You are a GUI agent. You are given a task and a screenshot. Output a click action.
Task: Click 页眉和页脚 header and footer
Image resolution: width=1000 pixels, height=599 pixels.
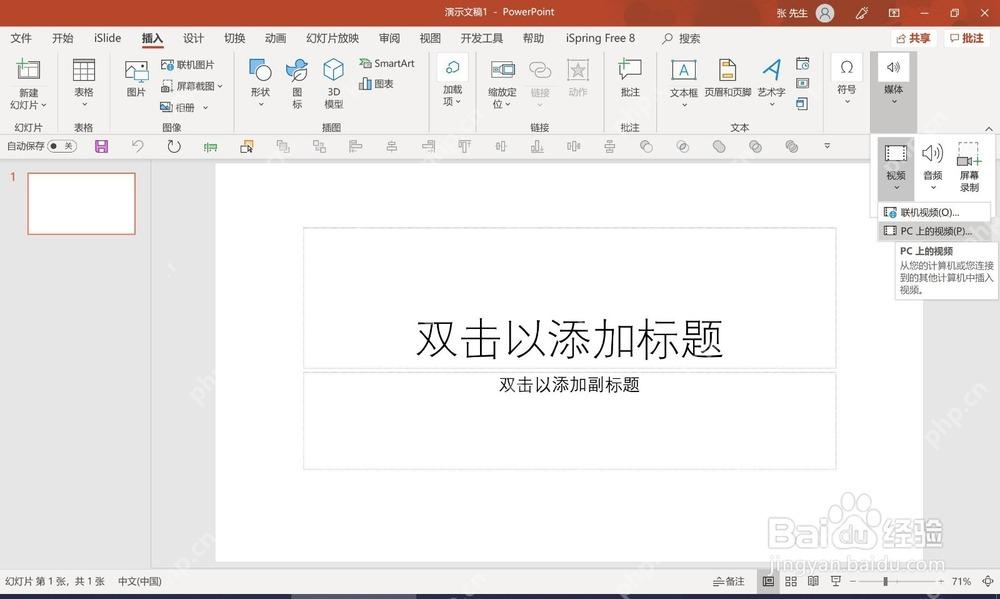tap(728, 79)
